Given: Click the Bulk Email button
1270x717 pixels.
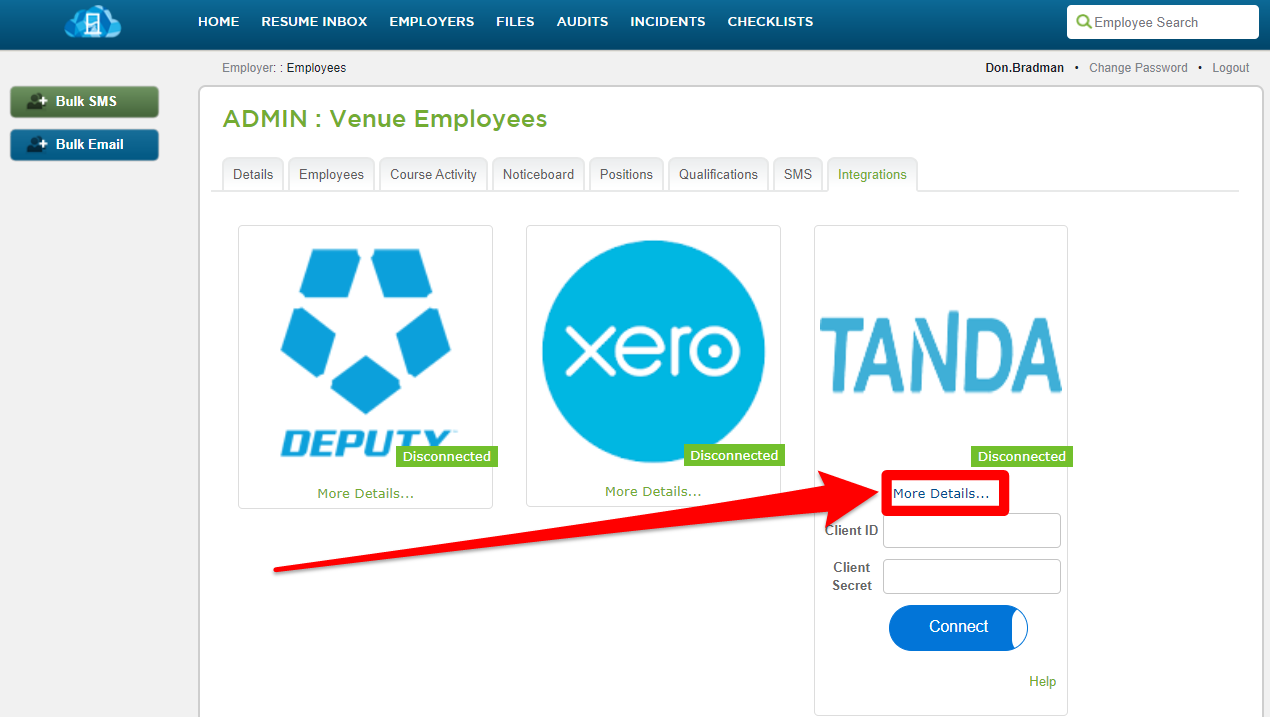Looking at the screenshot, I should [84, 144].
